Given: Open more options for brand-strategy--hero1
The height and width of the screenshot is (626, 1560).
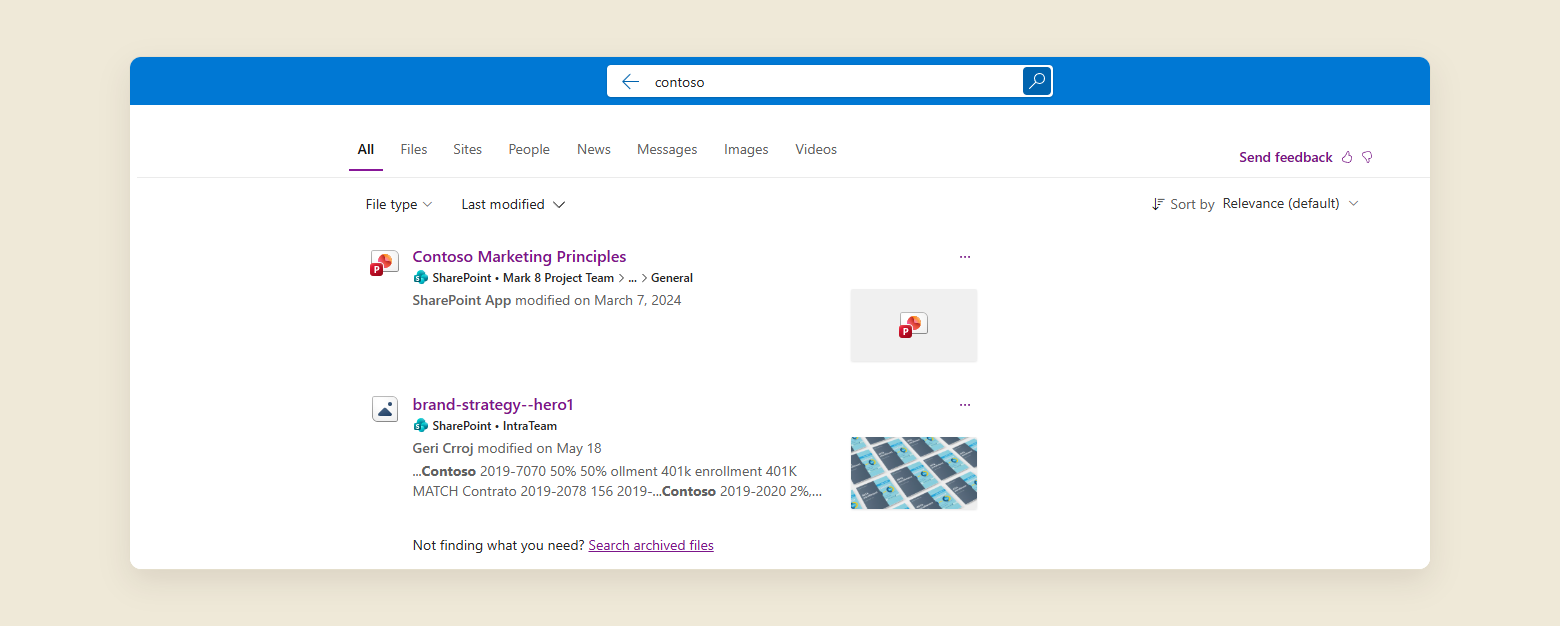Looking at the screenshot, I should [x=965, y=405].
